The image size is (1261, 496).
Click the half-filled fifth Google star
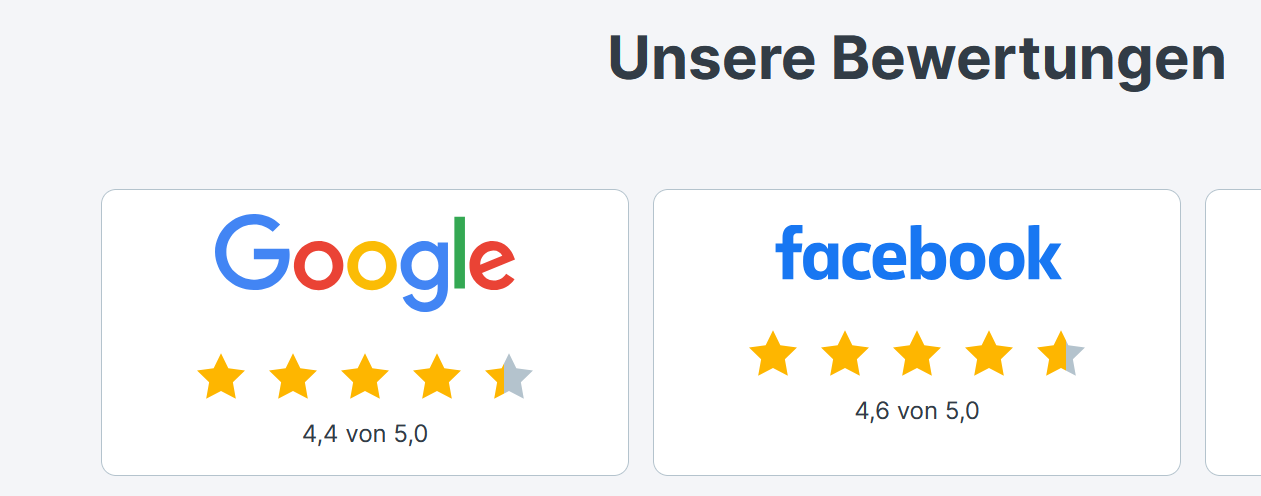coord(509,378)
